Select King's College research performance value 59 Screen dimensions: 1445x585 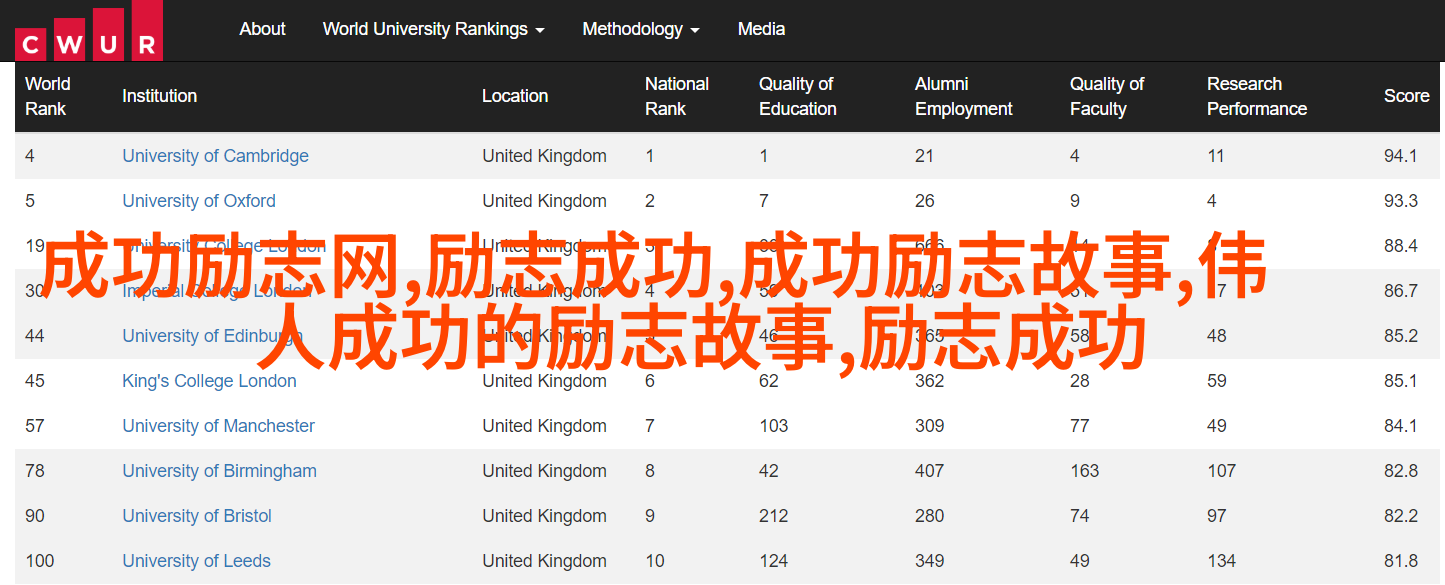[1216, 381]
